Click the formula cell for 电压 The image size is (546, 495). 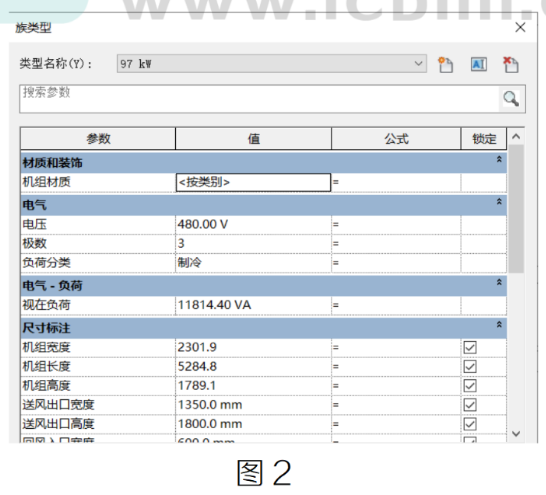tap(396, 225)
